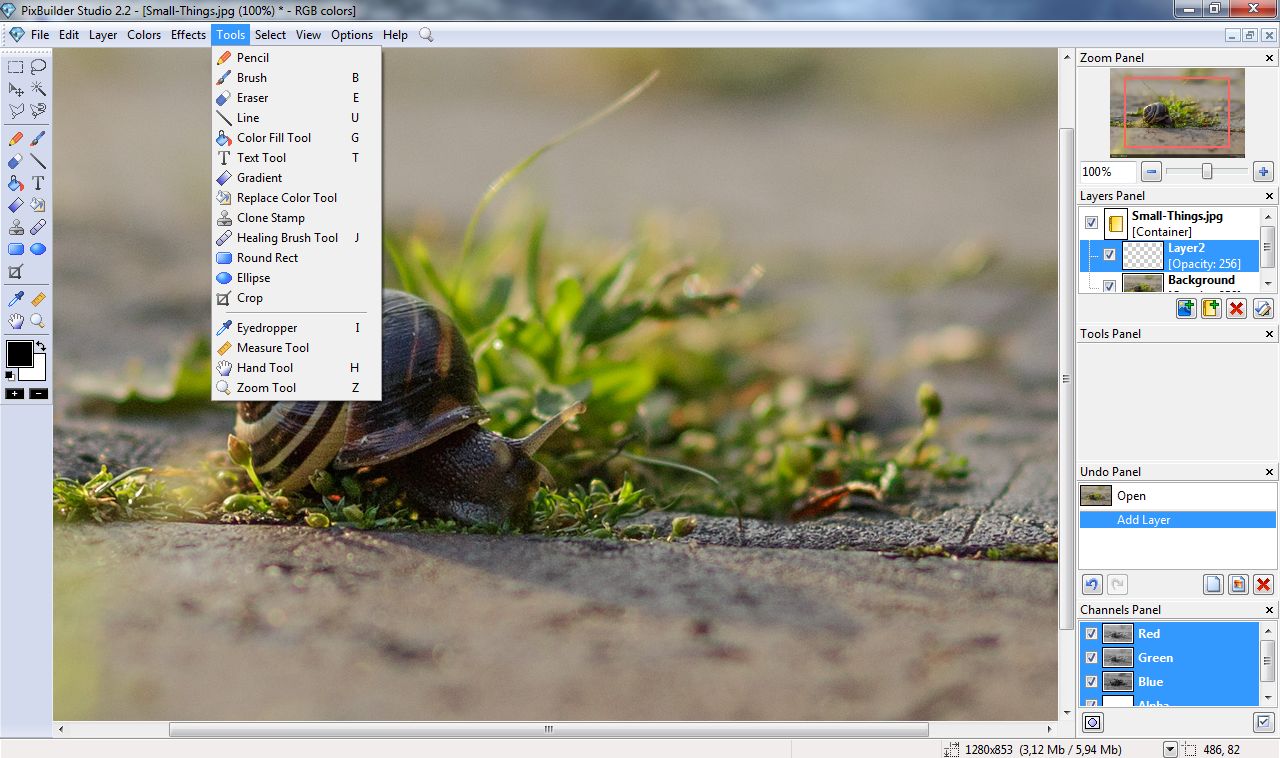Pick the magic wand tool in toolbox
The image size is (1280, 758).
[x=38, y=89]
